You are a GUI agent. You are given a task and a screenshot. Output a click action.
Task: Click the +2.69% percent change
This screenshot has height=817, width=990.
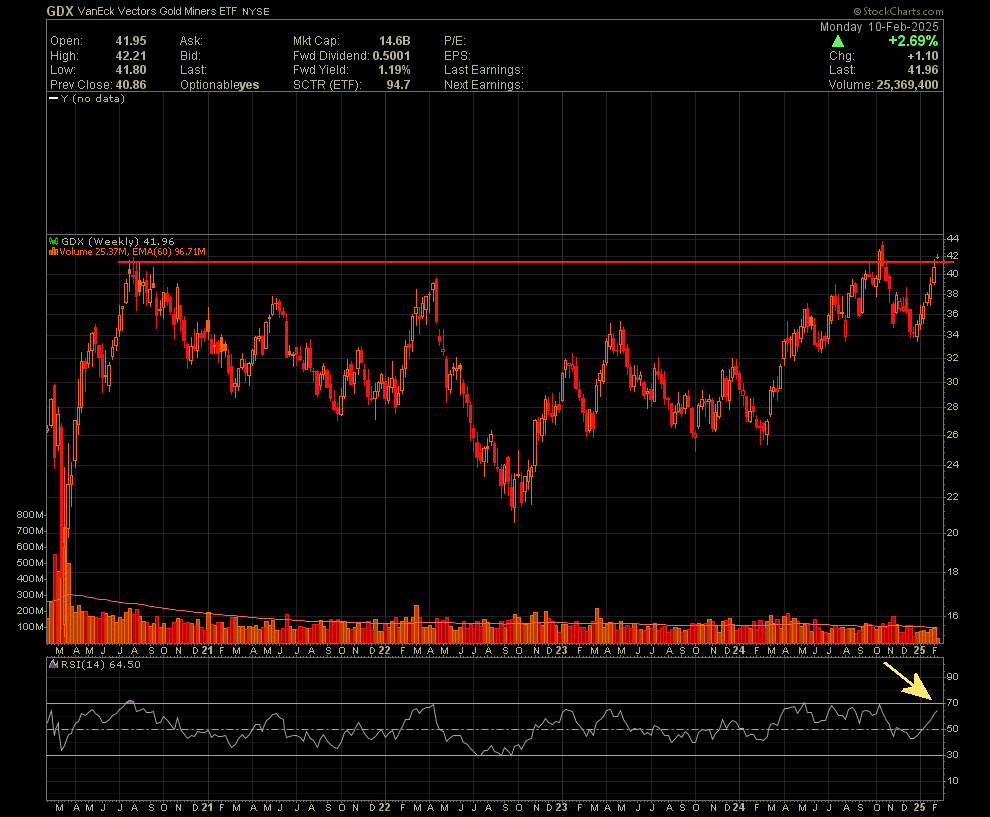pyautogui.click(x=913, y=41)
